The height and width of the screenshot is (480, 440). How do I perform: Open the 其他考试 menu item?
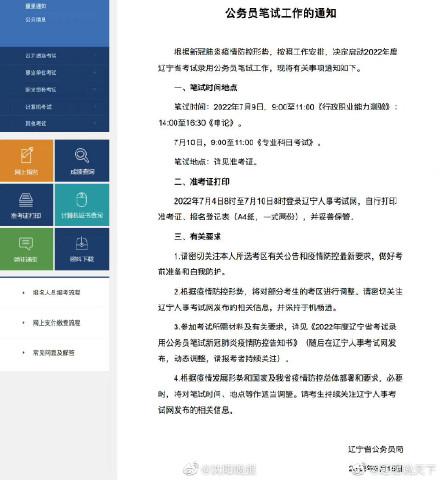tap(36, 123)
